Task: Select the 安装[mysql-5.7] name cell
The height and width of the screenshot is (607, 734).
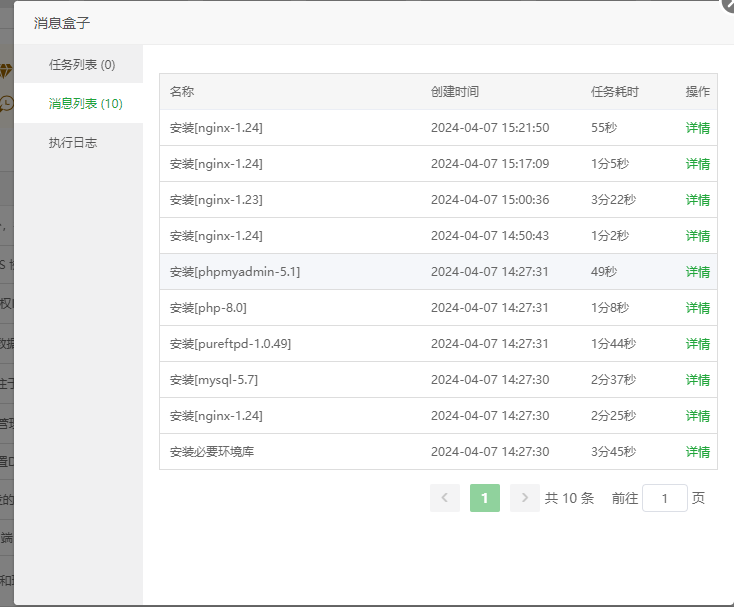Action: (213, 380)
